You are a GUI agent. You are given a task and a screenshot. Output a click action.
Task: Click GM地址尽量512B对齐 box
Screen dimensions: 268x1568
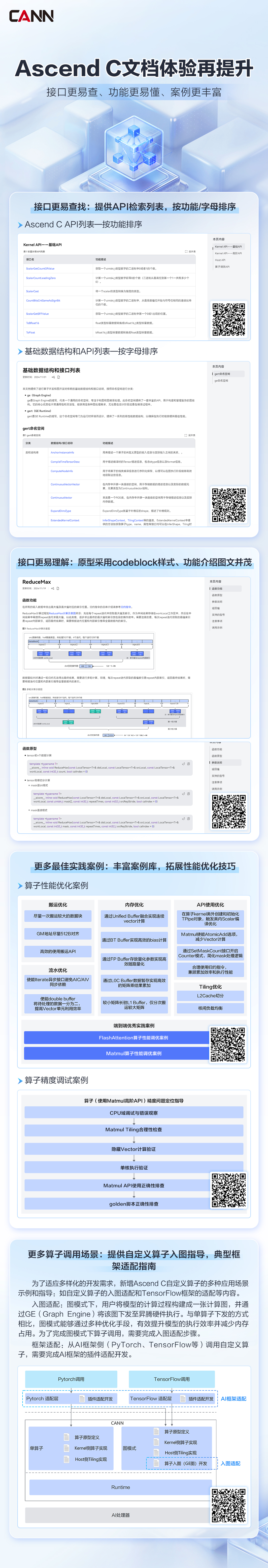[58, 934]
